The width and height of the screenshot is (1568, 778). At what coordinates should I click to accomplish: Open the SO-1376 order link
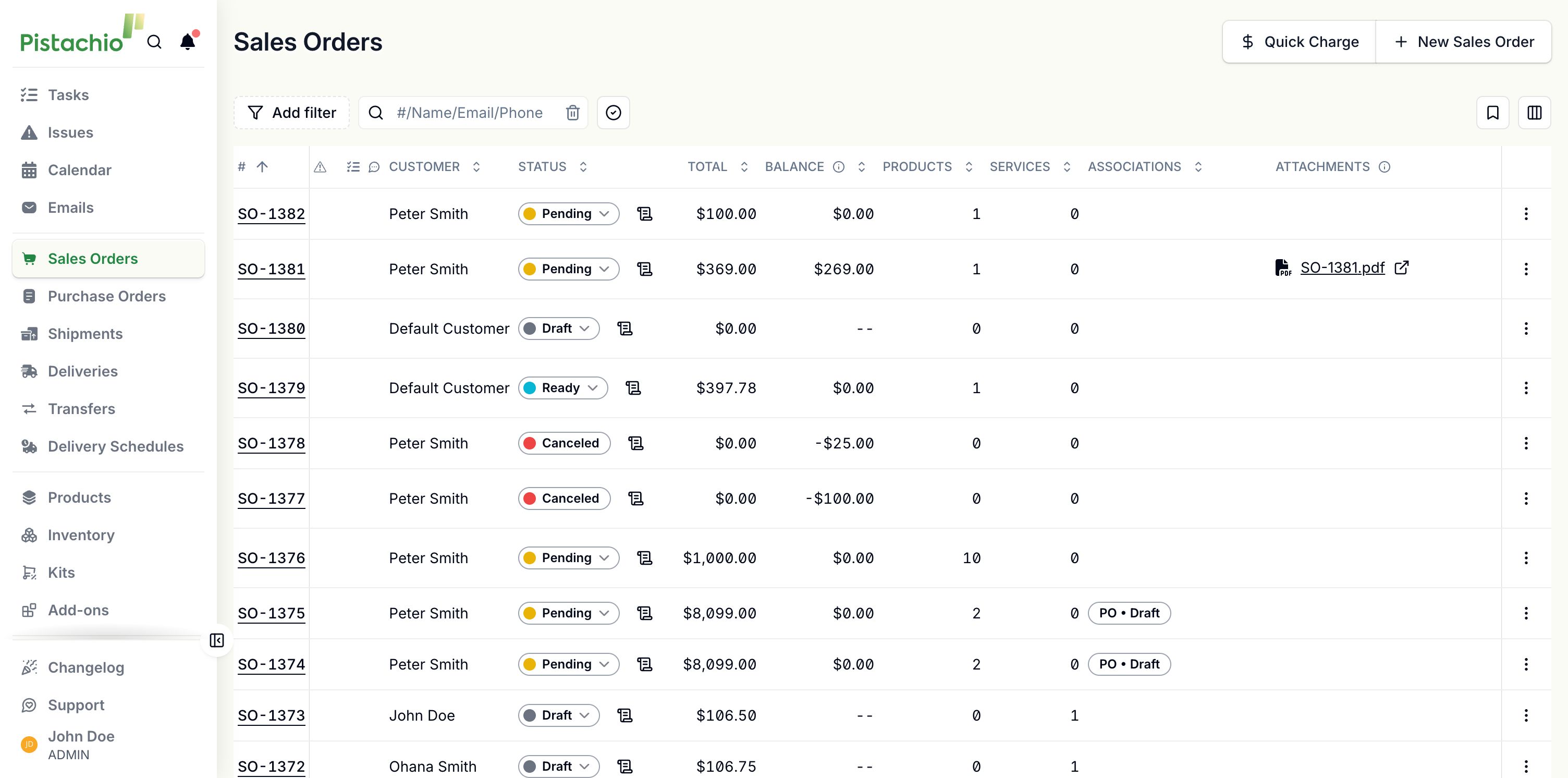tap(271, 558)
